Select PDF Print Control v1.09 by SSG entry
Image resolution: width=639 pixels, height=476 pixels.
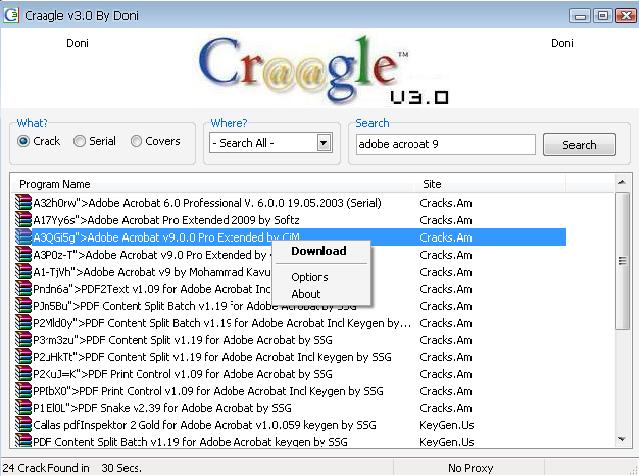coord(183,374)
